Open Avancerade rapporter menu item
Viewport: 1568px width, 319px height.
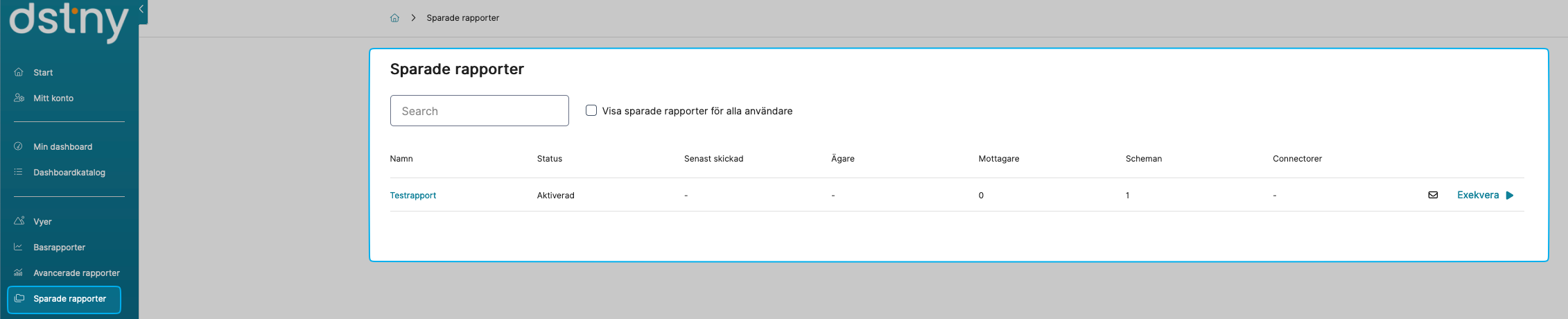click(x=76, y=273)
